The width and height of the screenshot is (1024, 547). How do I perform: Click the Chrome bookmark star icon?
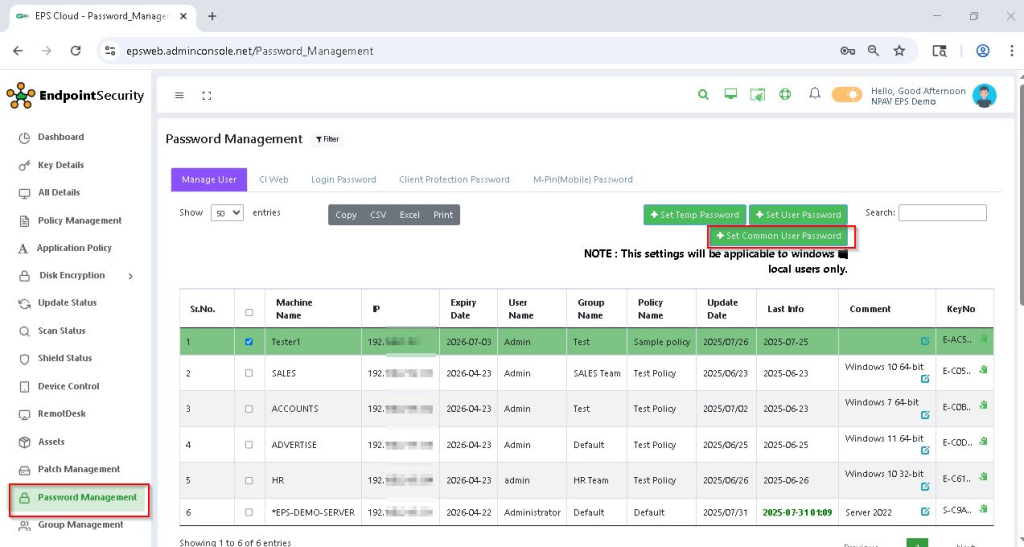coord(899,51)
